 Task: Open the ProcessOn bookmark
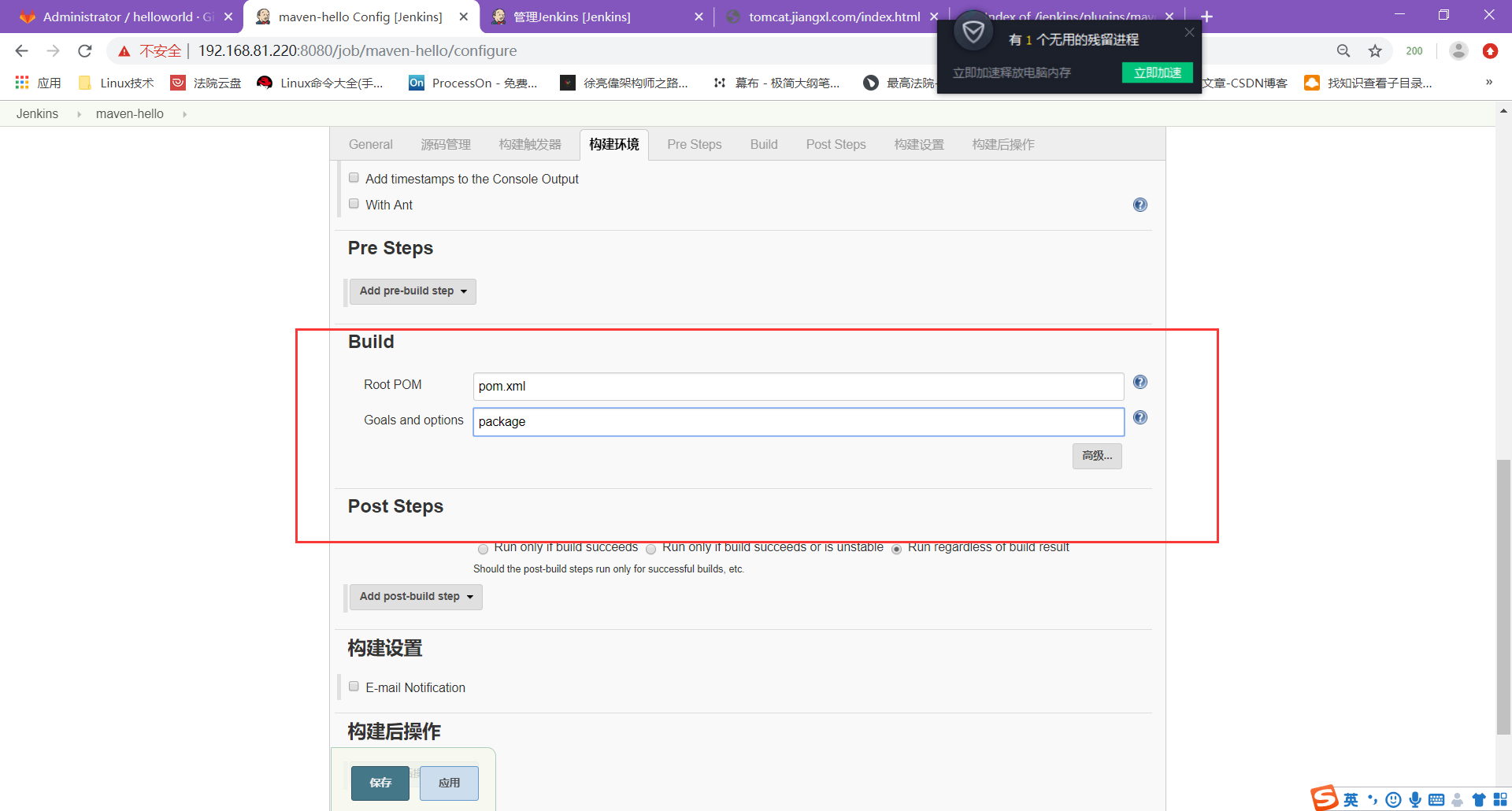(x=473, y=83)
